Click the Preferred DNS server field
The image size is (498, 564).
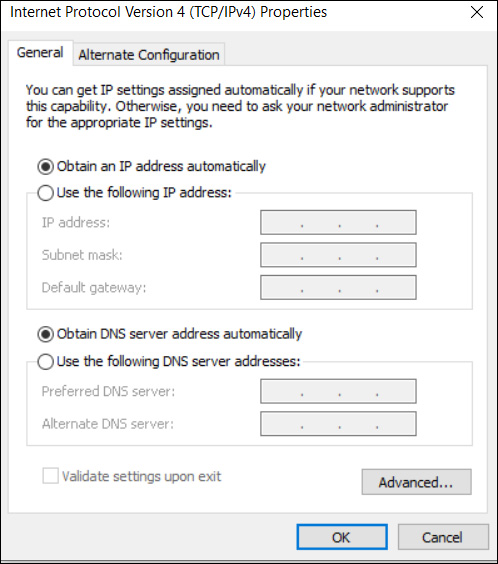pos(338,391)
